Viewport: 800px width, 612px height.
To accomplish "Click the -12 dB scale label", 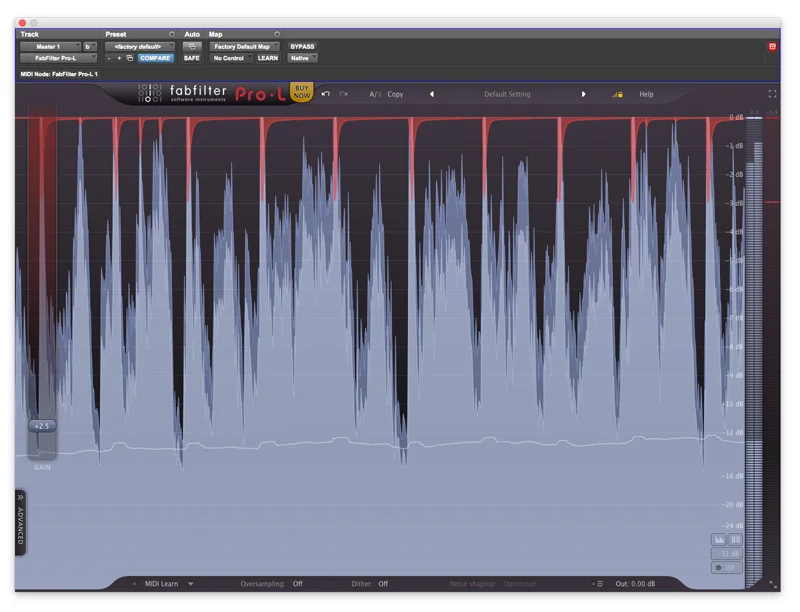I will 734,432.
